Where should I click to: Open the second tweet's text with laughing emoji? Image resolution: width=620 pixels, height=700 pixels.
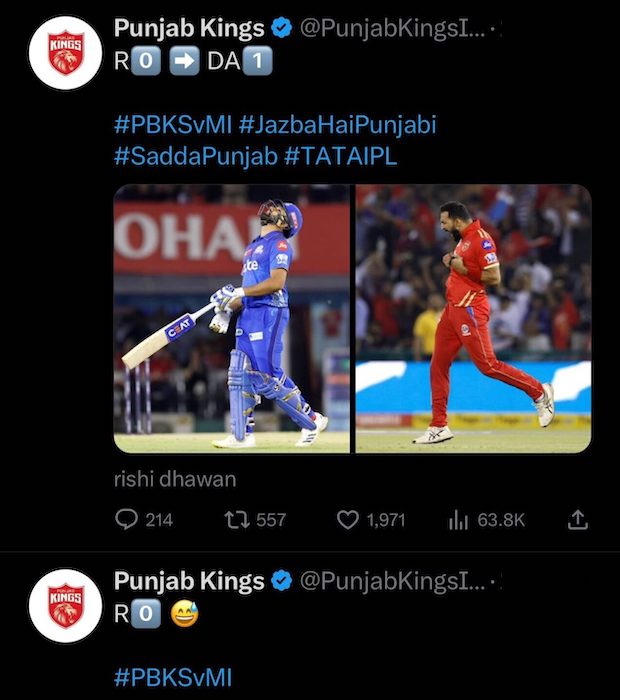(156, 615)
